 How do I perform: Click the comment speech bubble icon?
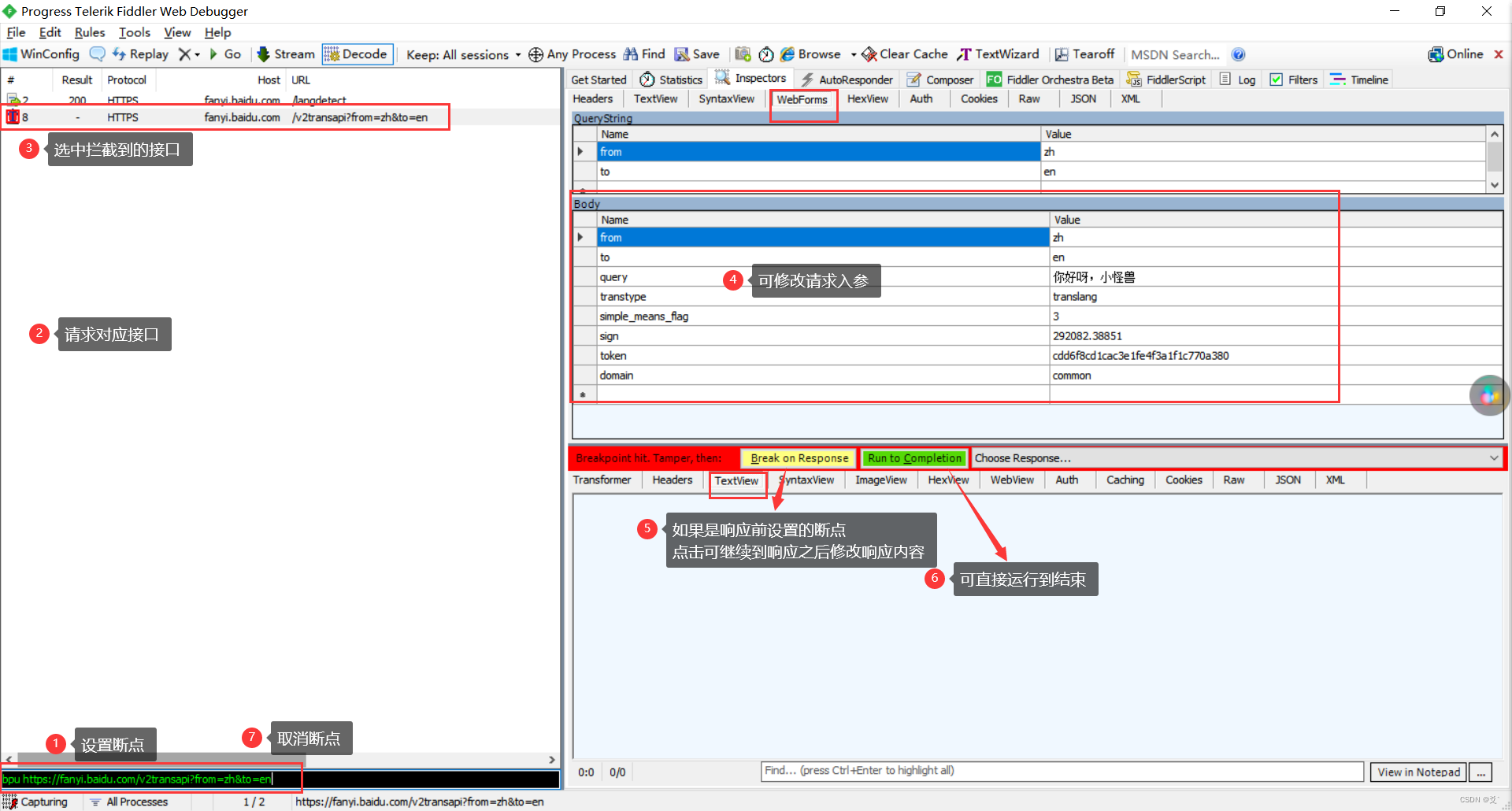97,54
